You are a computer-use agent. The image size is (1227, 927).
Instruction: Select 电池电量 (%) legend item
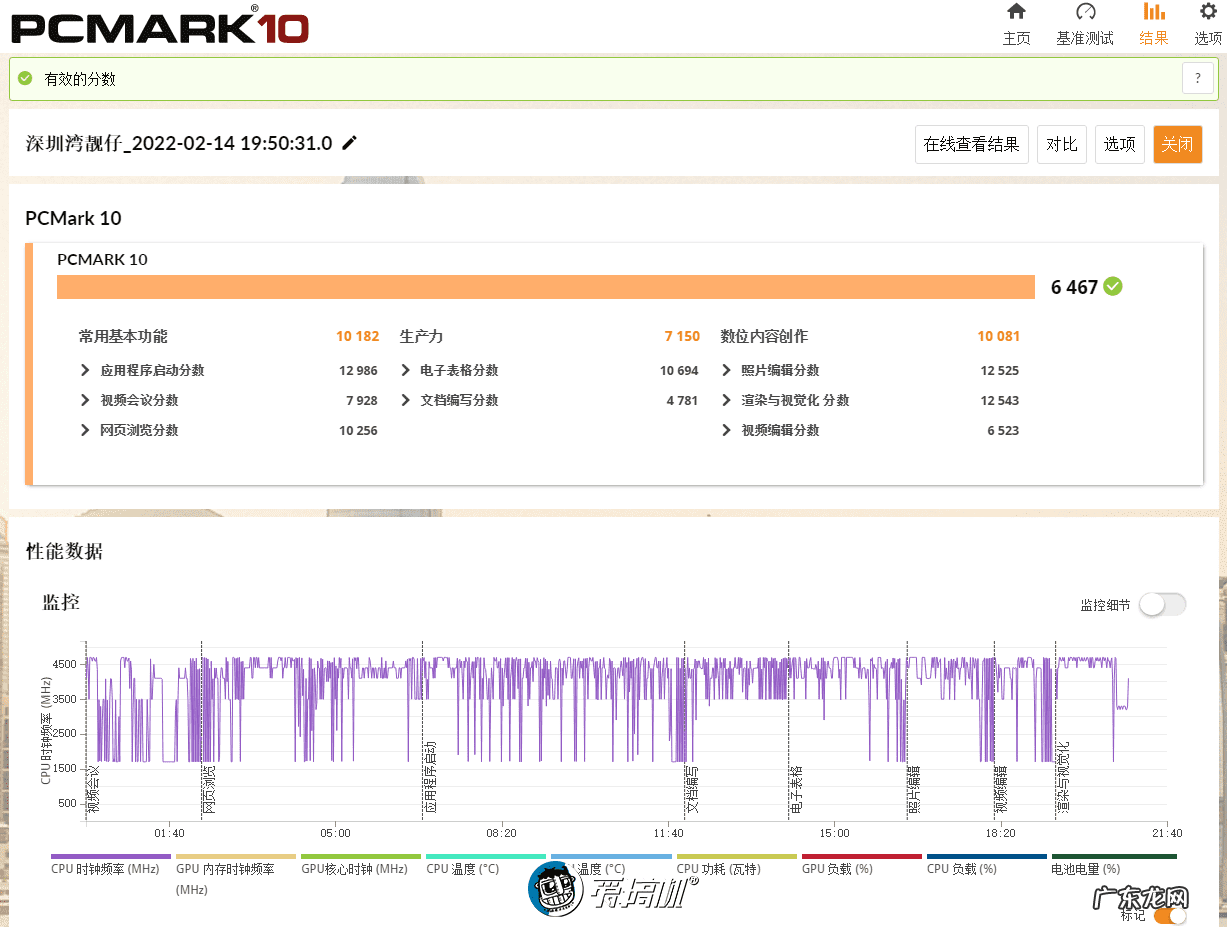1086,869
